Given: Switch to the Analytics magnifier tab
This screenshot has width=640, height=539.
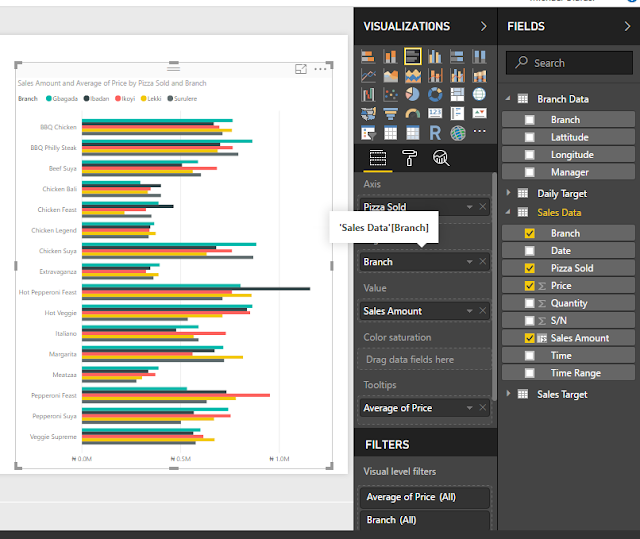Looking at the screenshot, I should point(441,158).
